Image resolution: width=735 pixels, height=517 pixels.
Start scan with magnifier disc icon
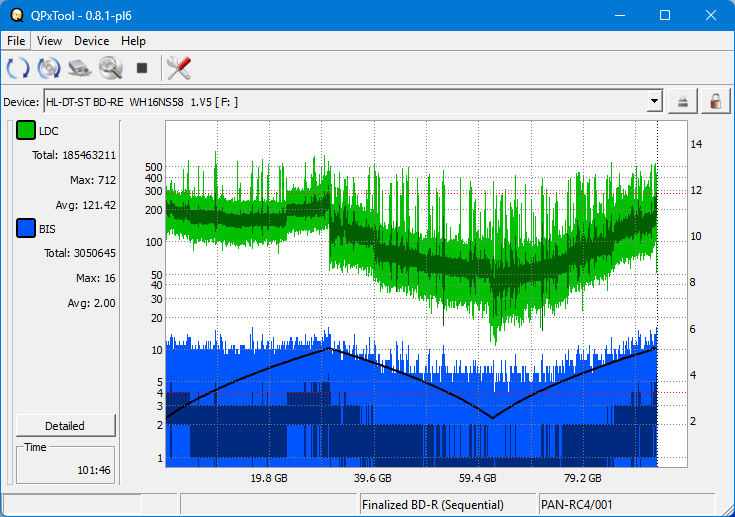111,68
